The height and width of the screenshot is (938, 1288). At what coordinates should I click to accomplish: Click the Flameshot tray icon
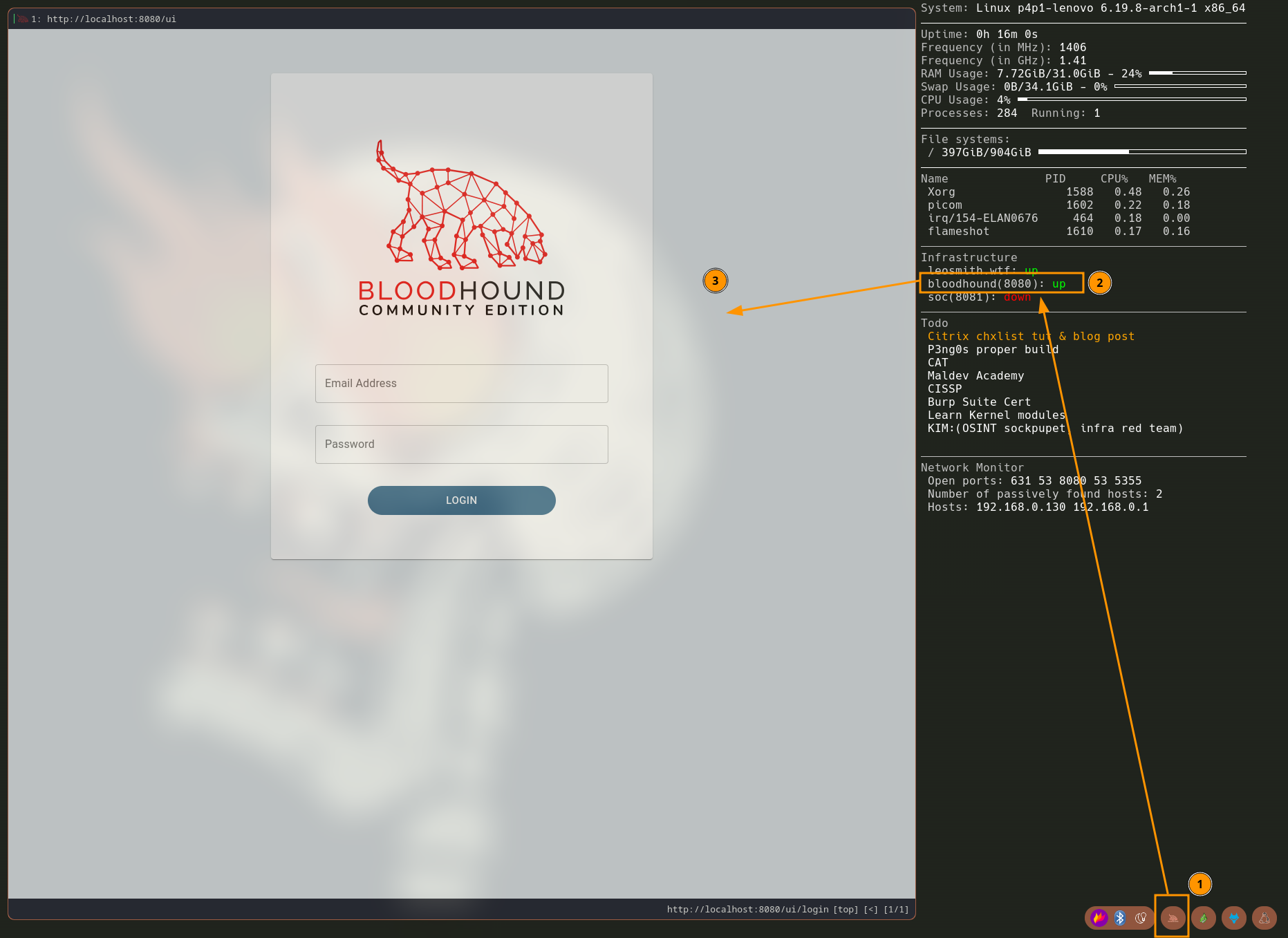[x=1099, y=918]
